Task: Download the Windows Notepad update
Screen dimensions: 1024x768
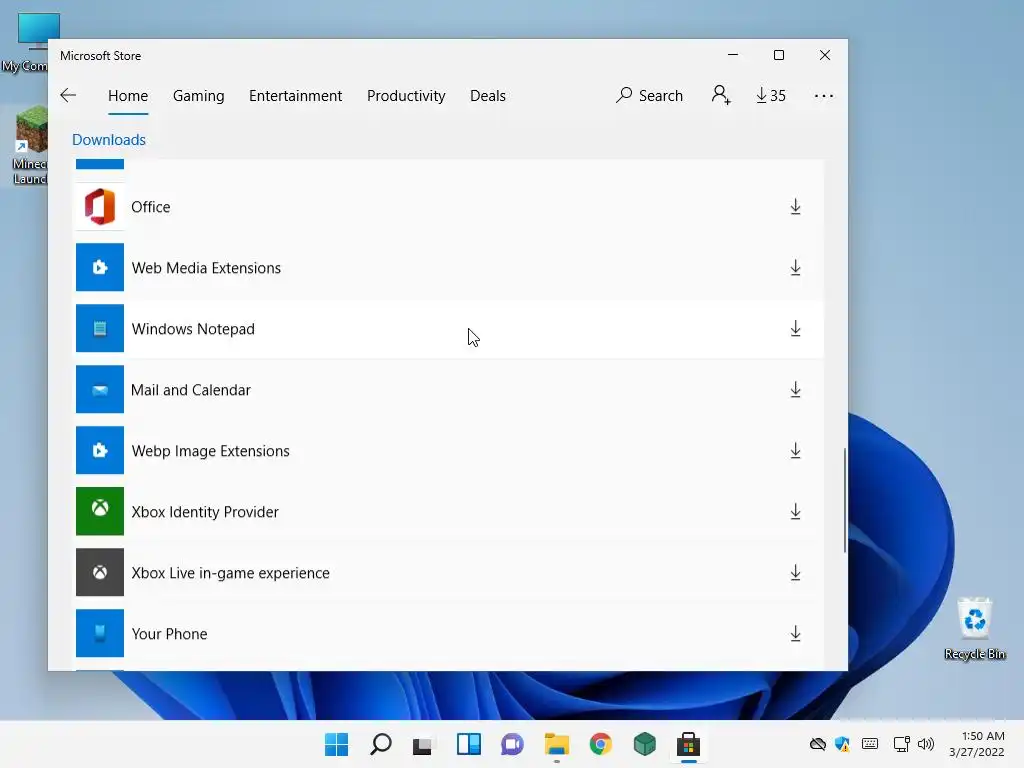Action: pos(795,328)
